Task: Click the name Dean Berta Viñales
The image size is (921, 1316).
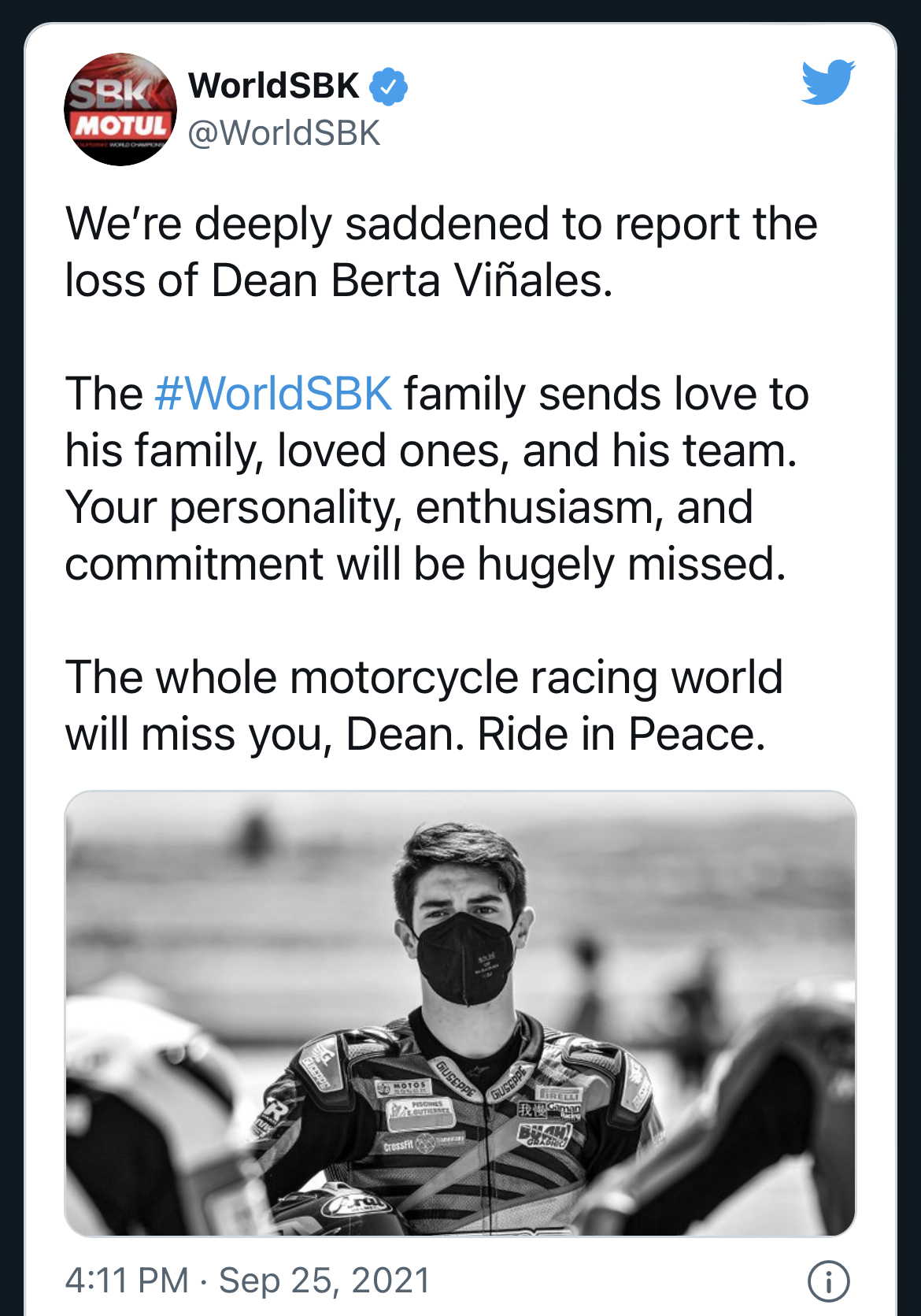Action: [411, 281]
